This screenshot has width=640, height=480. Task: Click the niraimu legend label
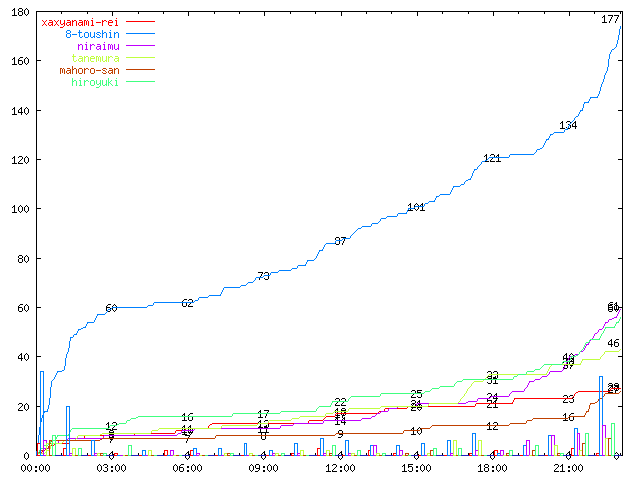pyautogui.click(x=98, y=46)
